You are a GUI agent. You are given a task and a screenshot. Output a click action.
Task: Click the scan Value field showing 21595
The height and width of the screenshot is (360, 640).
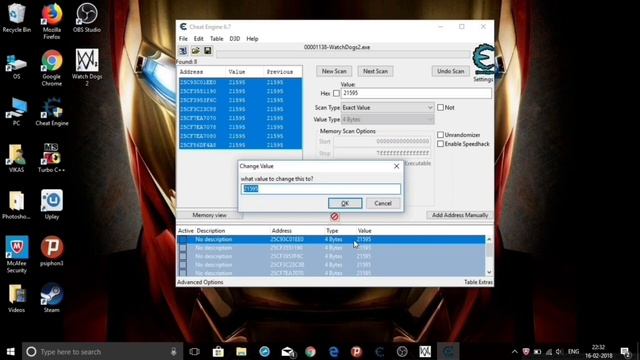point(416,93)
